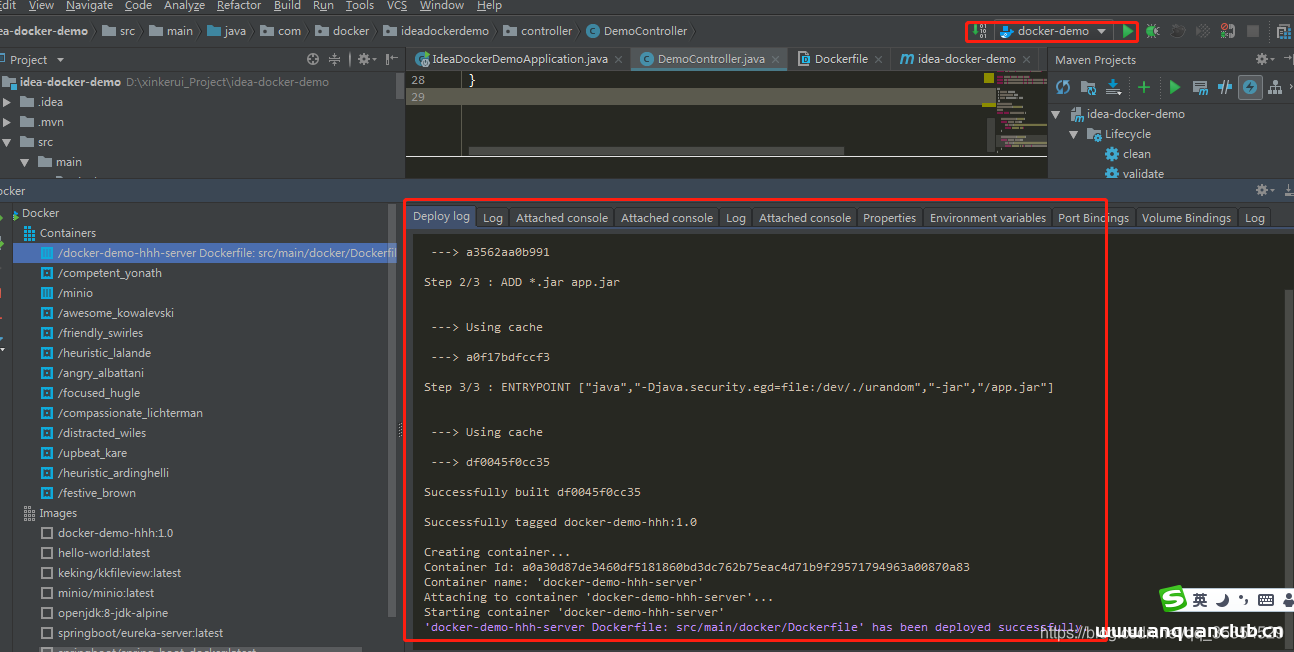1294x652 pixels.
Task: Open Project panel gear settings
Action: click(366, 60)
